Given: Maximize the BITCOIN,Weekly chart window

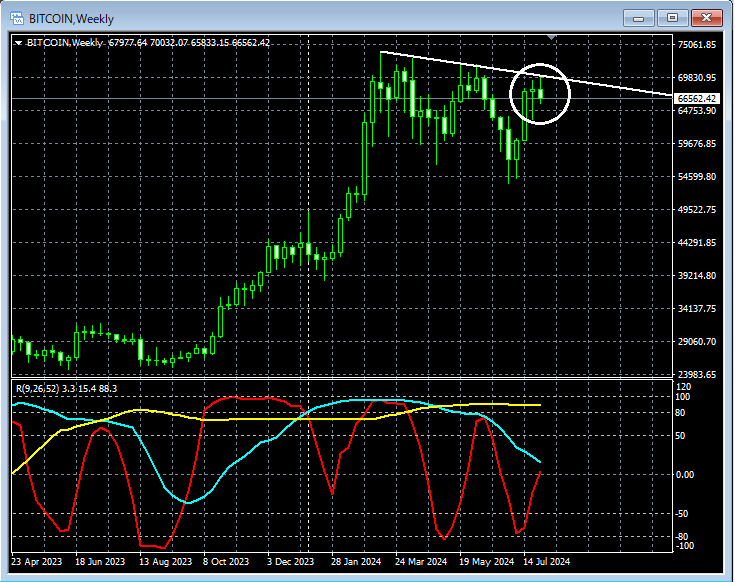Looking at the screenshot, I should 672,18.
